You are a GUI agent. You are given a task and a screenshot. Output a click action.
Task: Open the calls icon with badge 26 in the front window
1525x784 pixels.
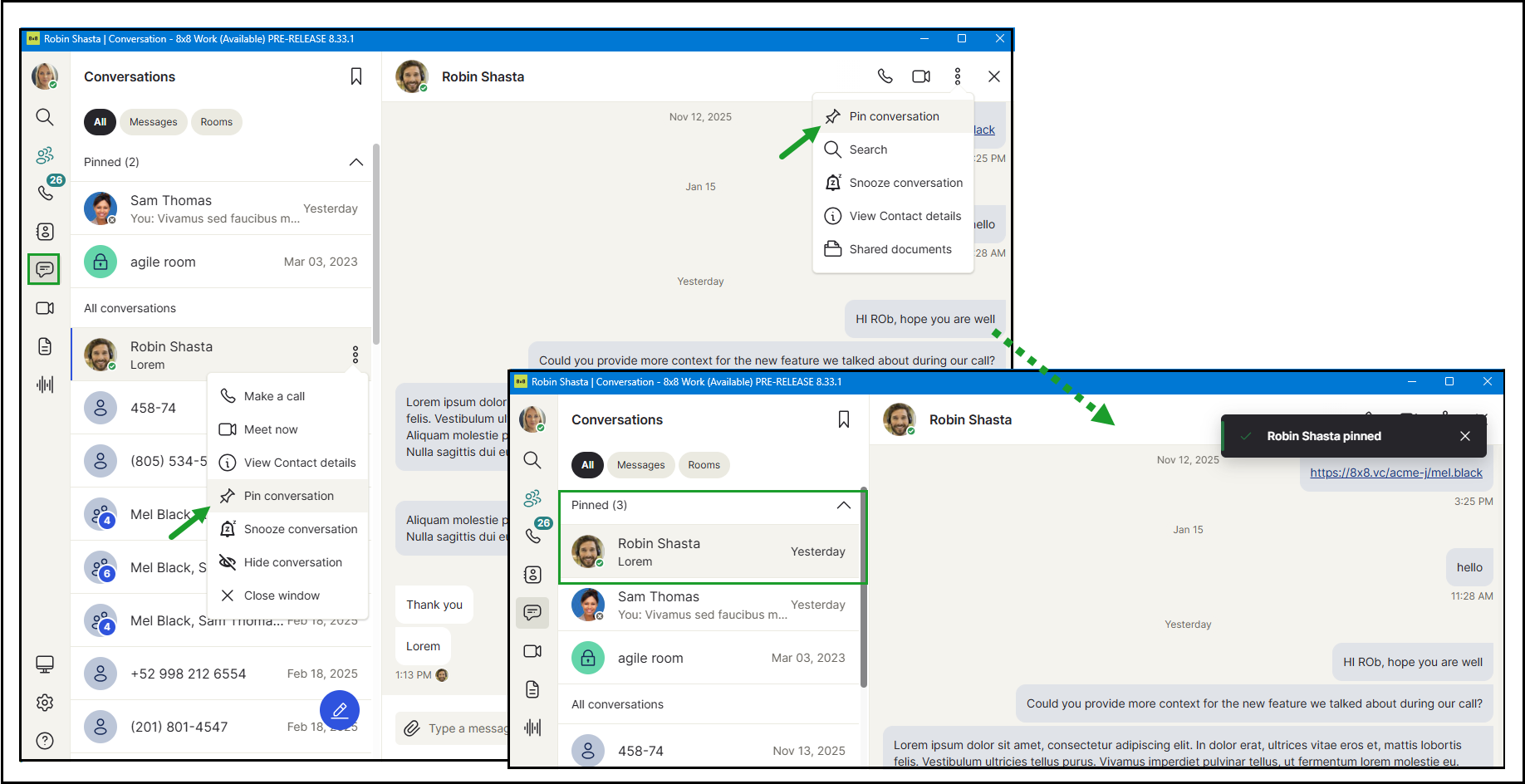coord(534,535)
